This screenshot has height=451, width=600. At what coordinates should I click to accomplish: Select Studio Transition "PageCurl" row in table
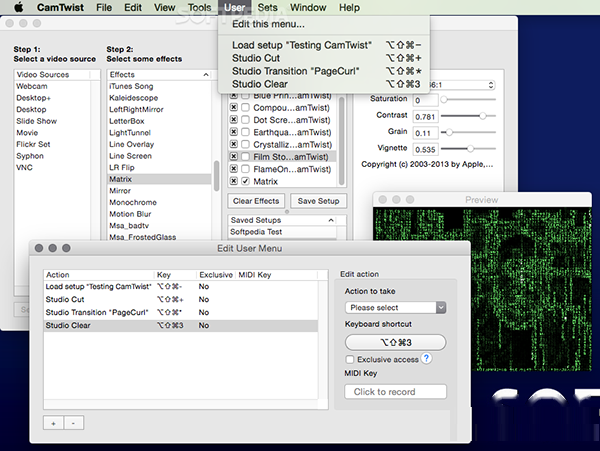click(x=181, y=313)
